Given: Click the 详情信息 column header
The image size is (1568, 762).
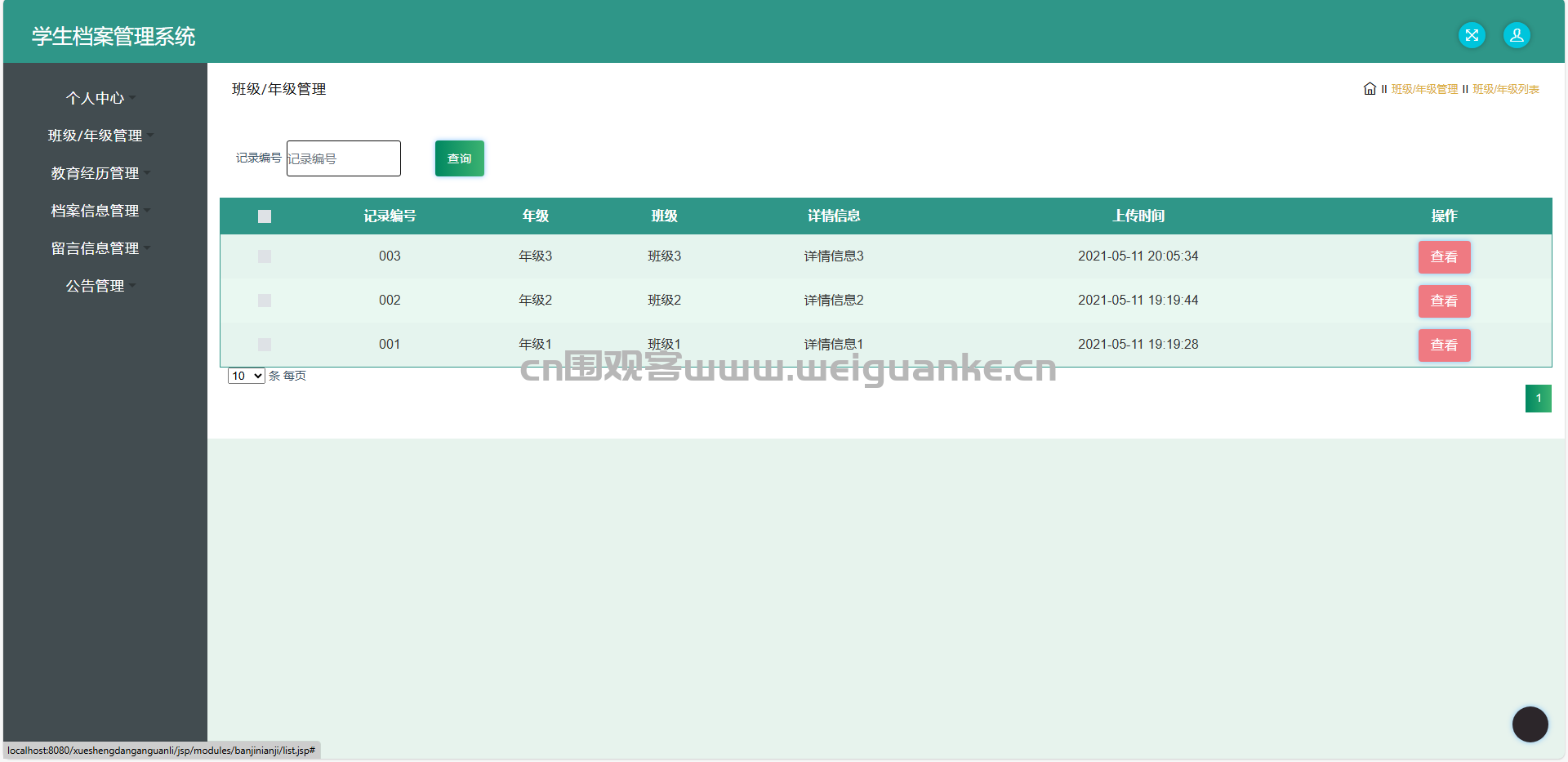Looking at the screenshot, I should (834, 216).
